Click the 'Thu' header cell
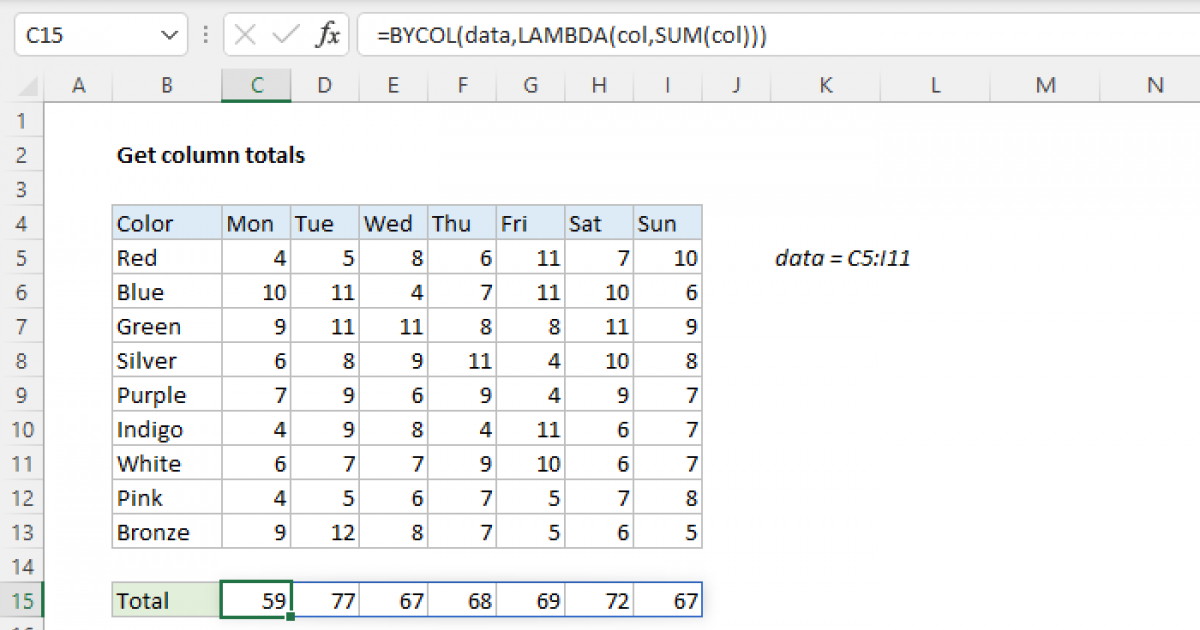 pos(462,224)
